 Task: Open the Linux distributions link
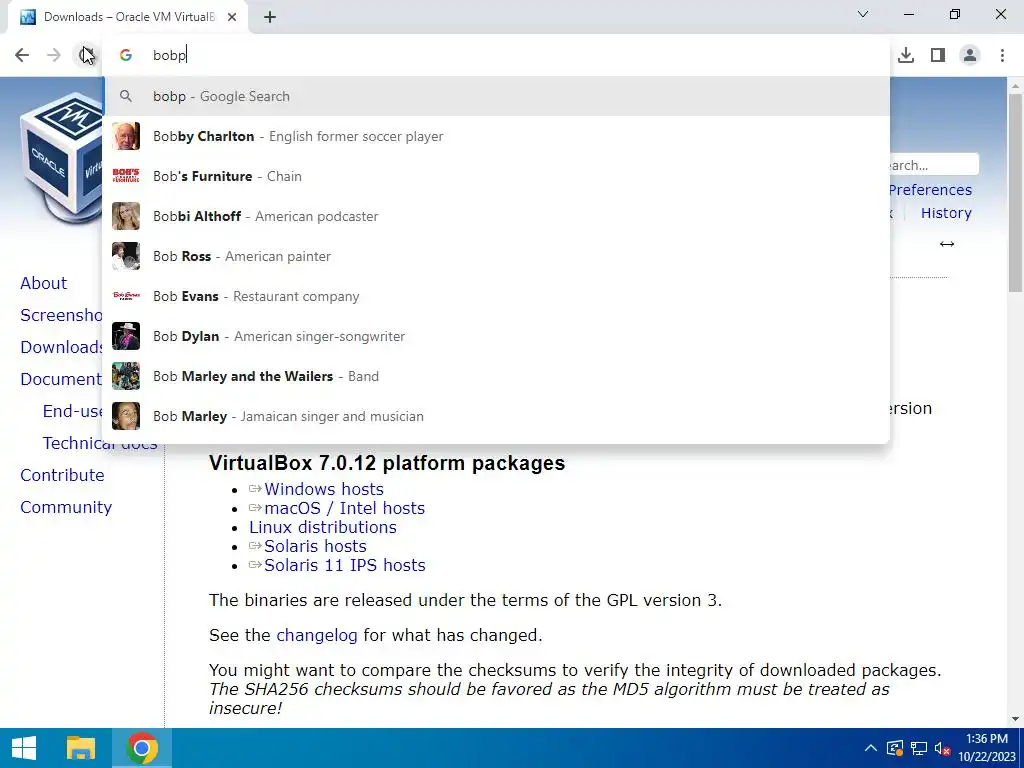(323, 527)
